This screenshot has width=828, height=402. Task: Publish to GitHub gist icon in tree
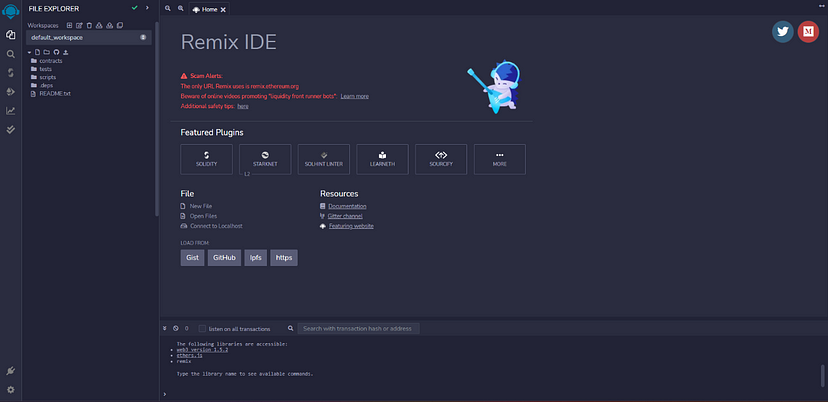[57, 52]
